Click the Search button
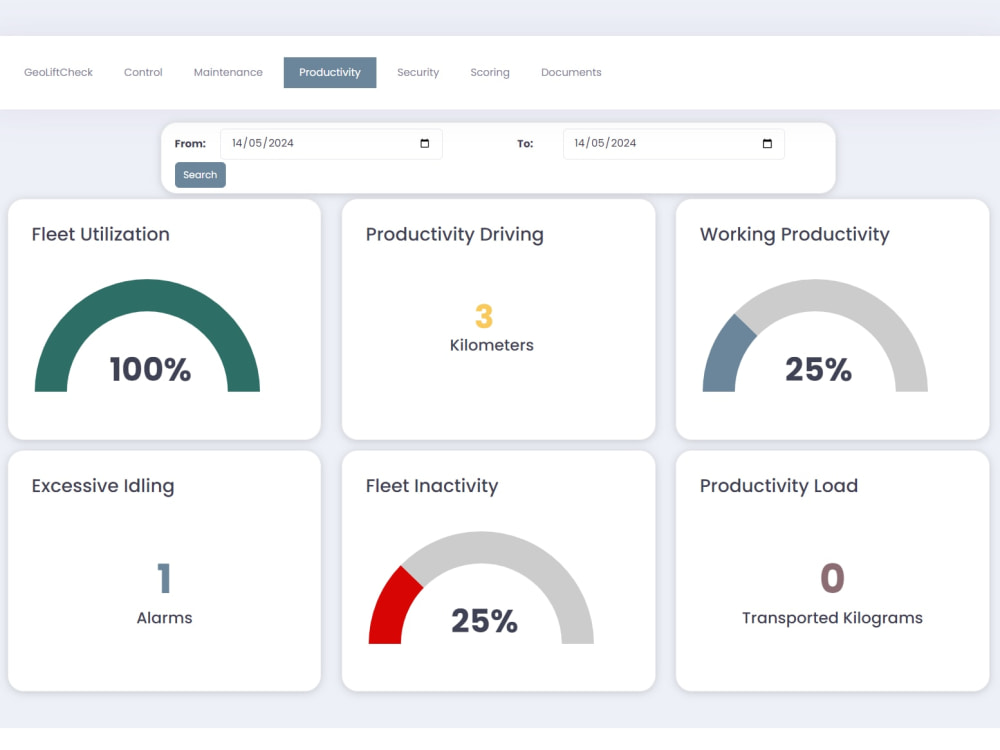 pos(200,175)
